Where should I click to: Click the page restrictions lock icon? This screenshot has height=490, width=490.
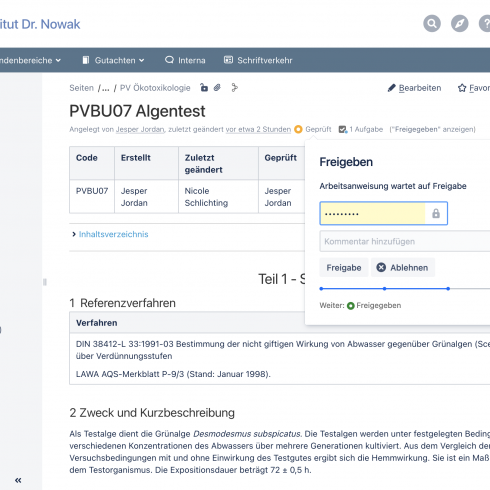[204, 88]
